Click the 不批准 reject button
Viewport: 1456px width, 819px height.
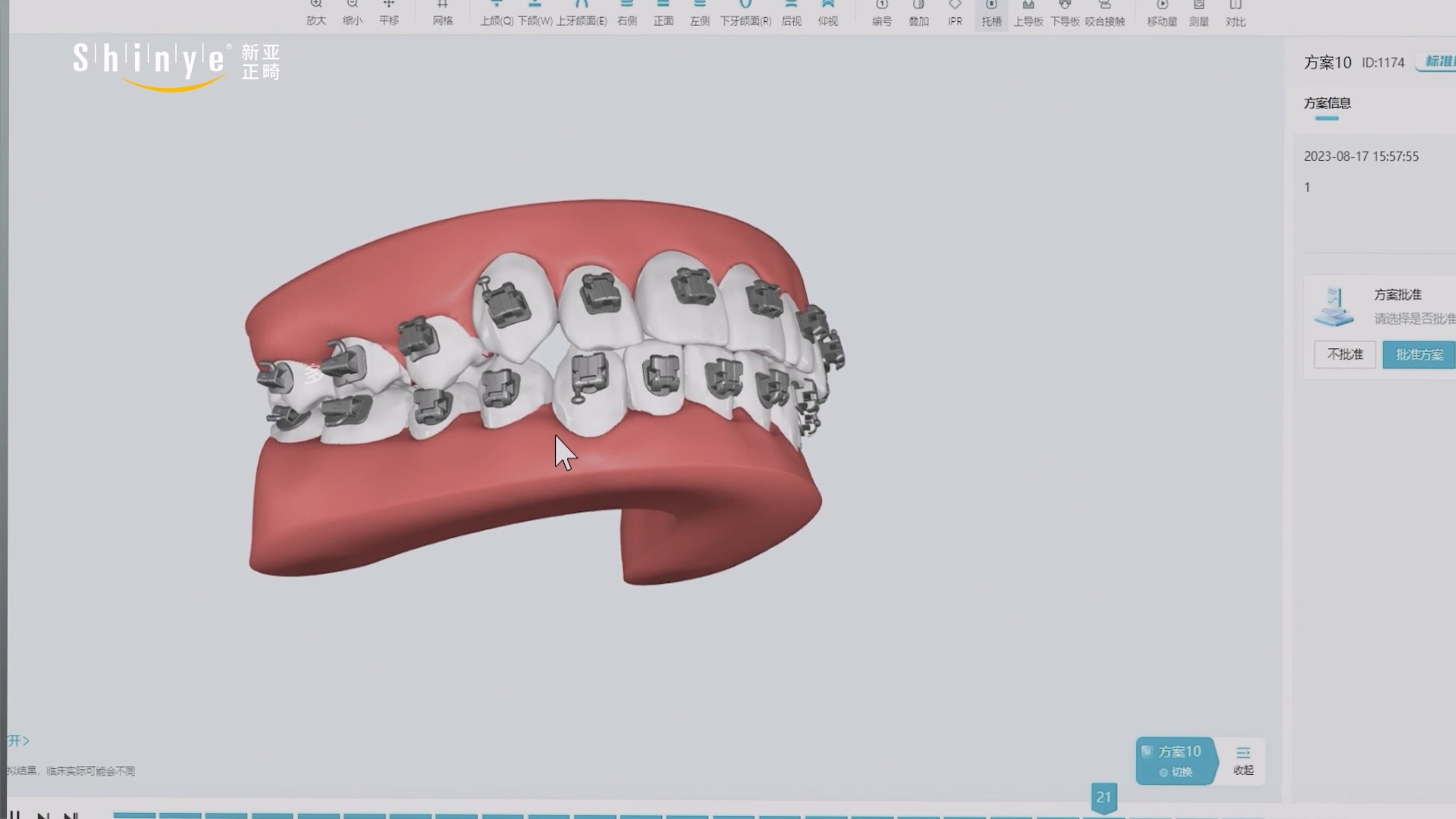click(x=1345, y=355)
